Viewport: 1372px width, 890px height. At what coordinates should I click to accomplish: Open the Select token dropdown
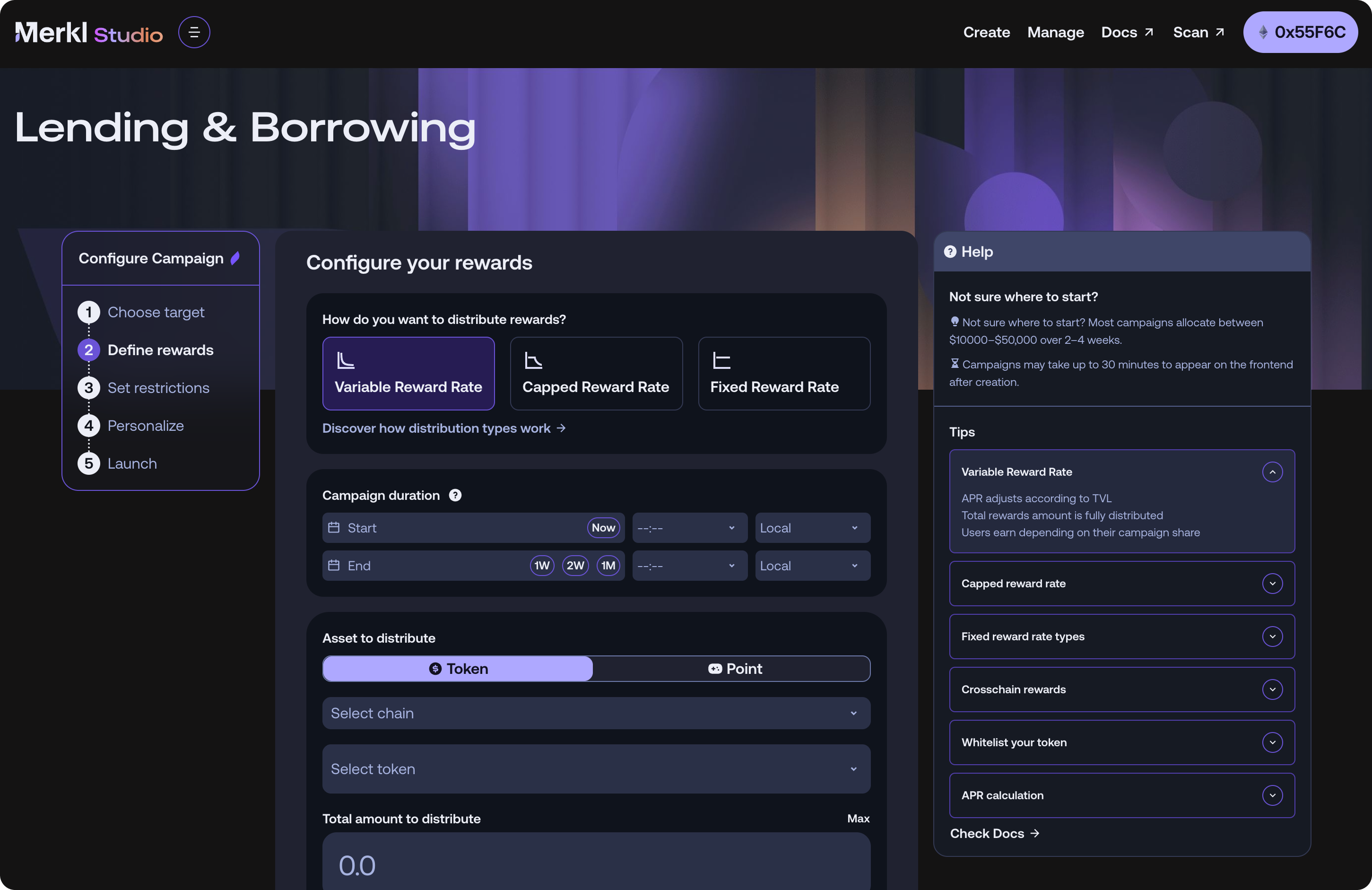point(596,769)
